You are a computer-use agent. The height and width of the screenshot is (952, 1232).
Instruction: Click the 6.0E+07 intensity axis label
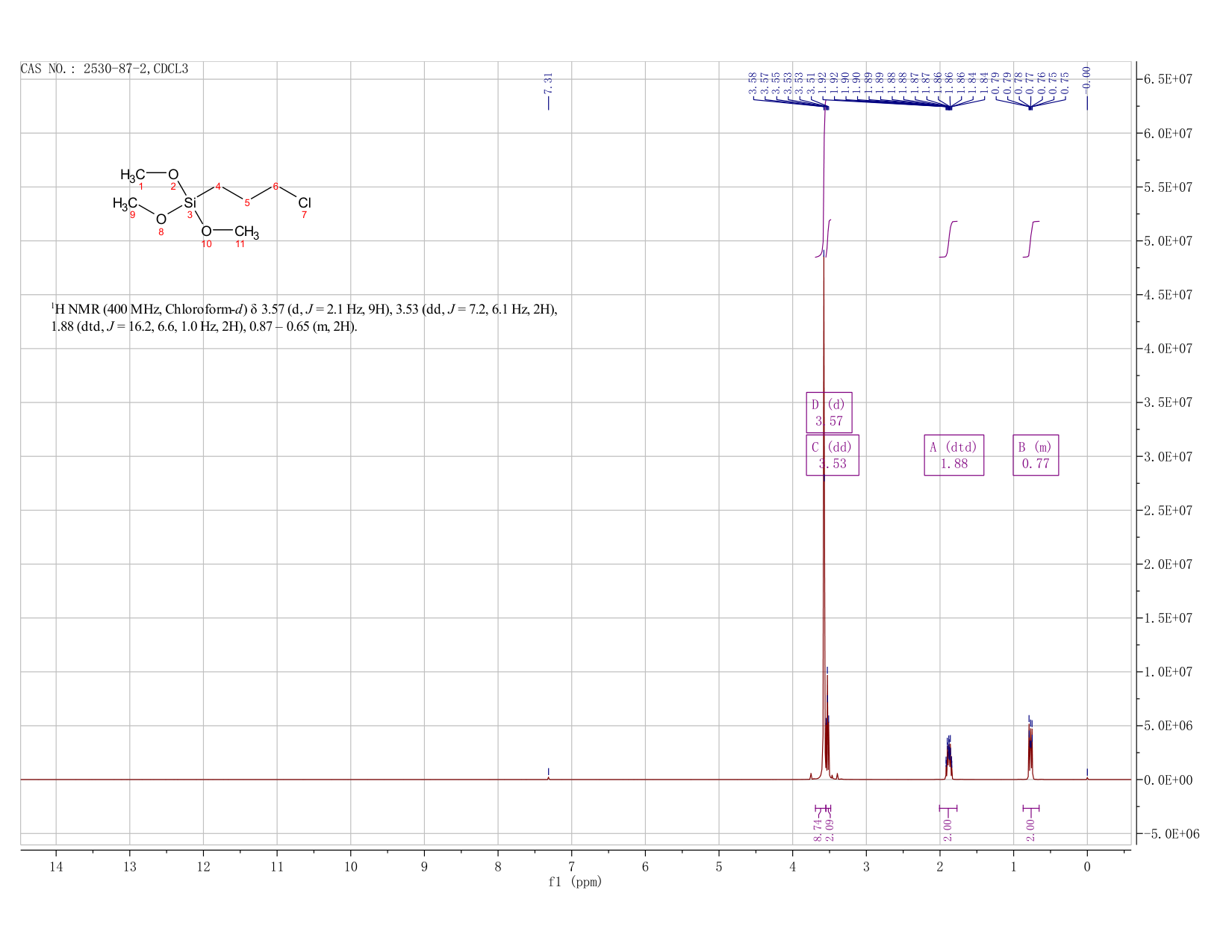[1168, 133]
